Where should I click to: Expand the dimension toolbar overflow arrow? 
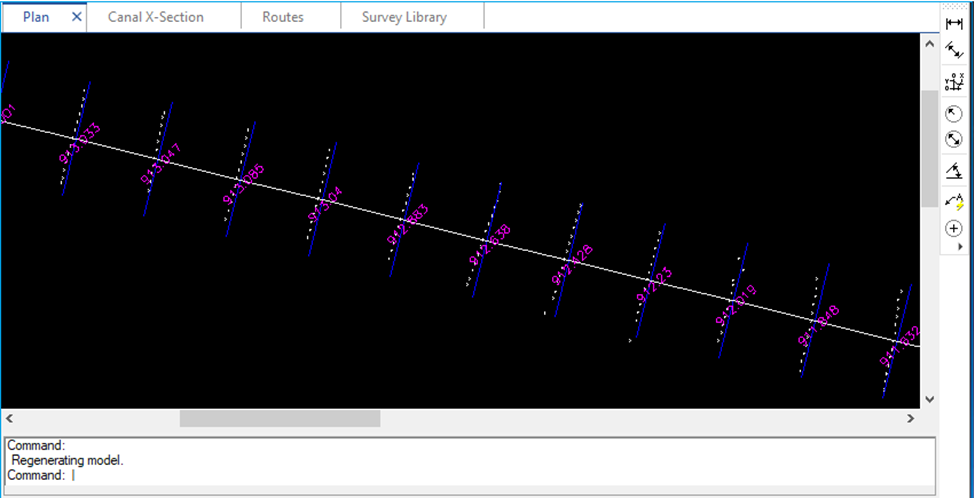tap(960, 246)
